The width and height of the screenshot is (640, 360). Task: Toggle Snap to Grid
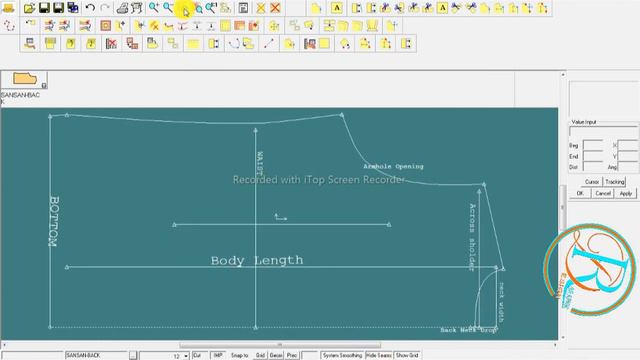(x=260, y=356)
